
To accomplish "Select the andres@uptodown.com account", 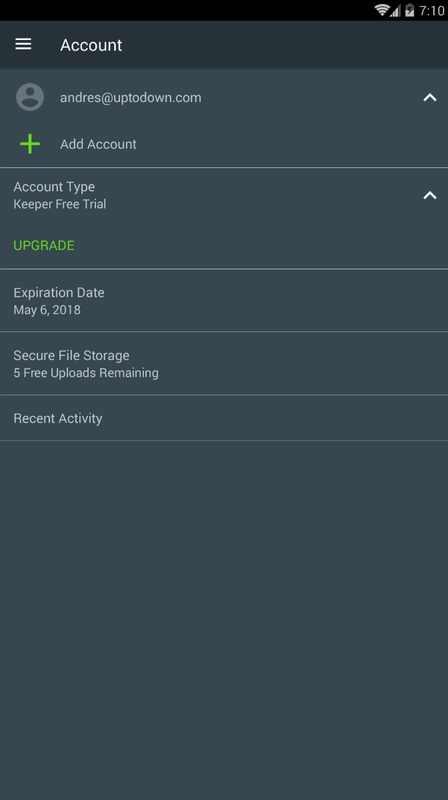I will [130, 97].
